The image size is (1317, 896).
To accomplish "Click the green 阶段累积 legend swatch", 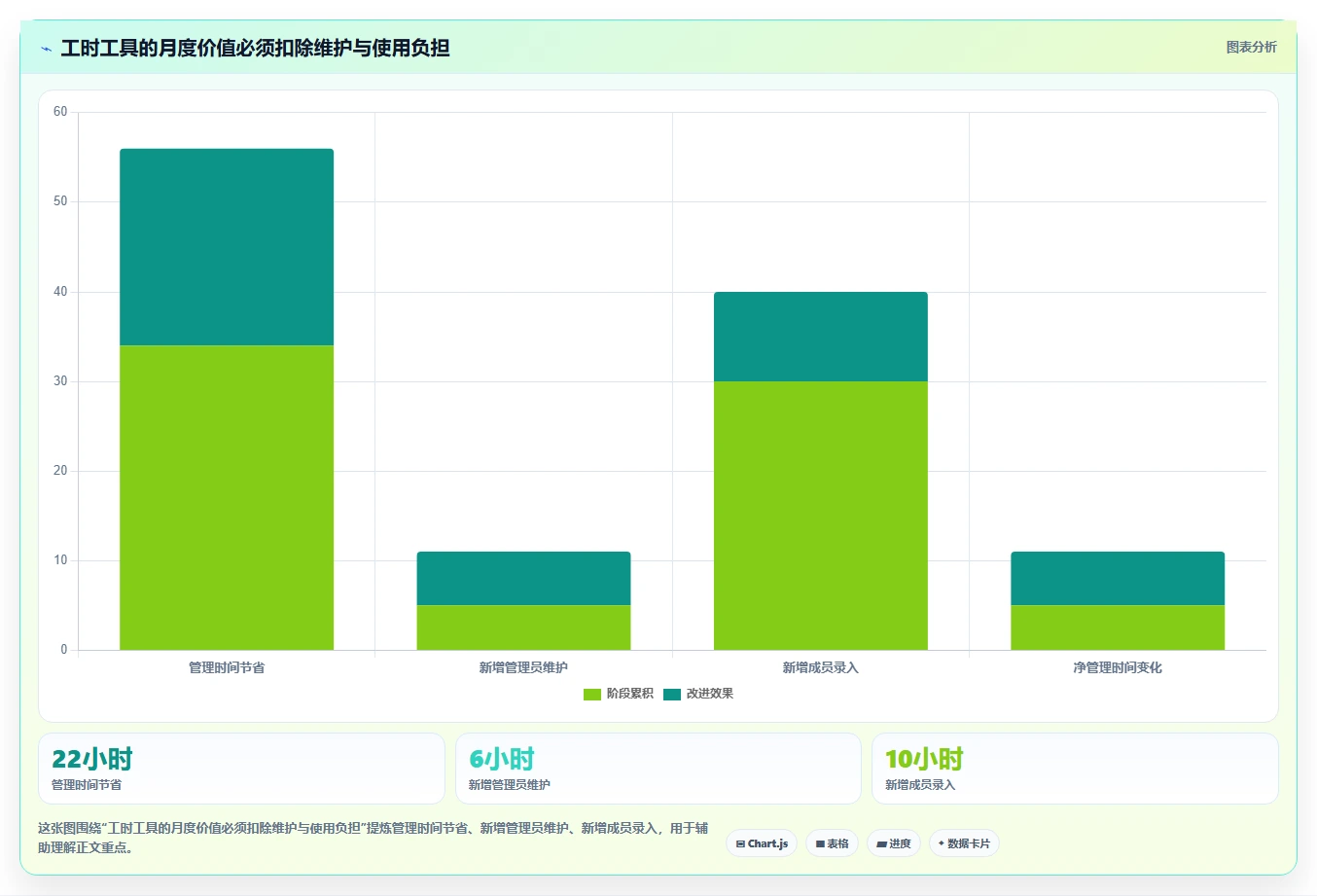I will (x=592, y=694).
